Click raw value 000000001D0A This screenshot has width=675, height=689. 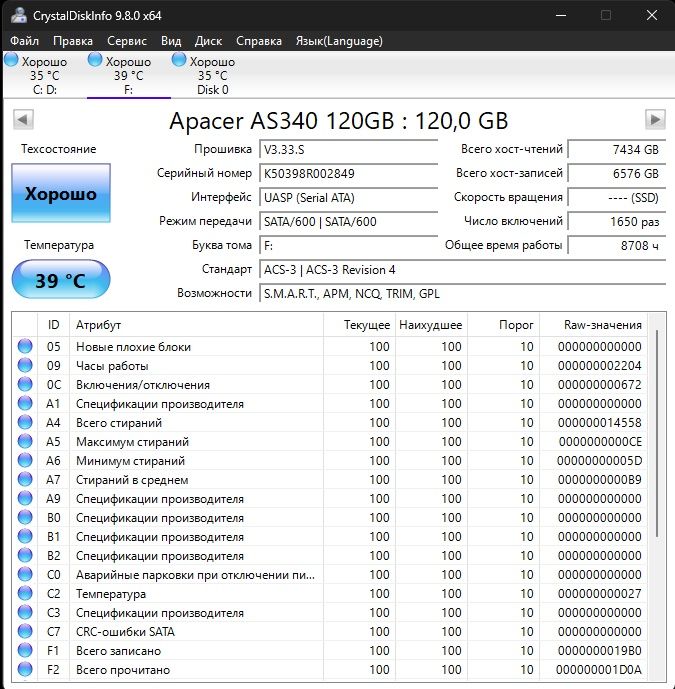coord(599,670)
